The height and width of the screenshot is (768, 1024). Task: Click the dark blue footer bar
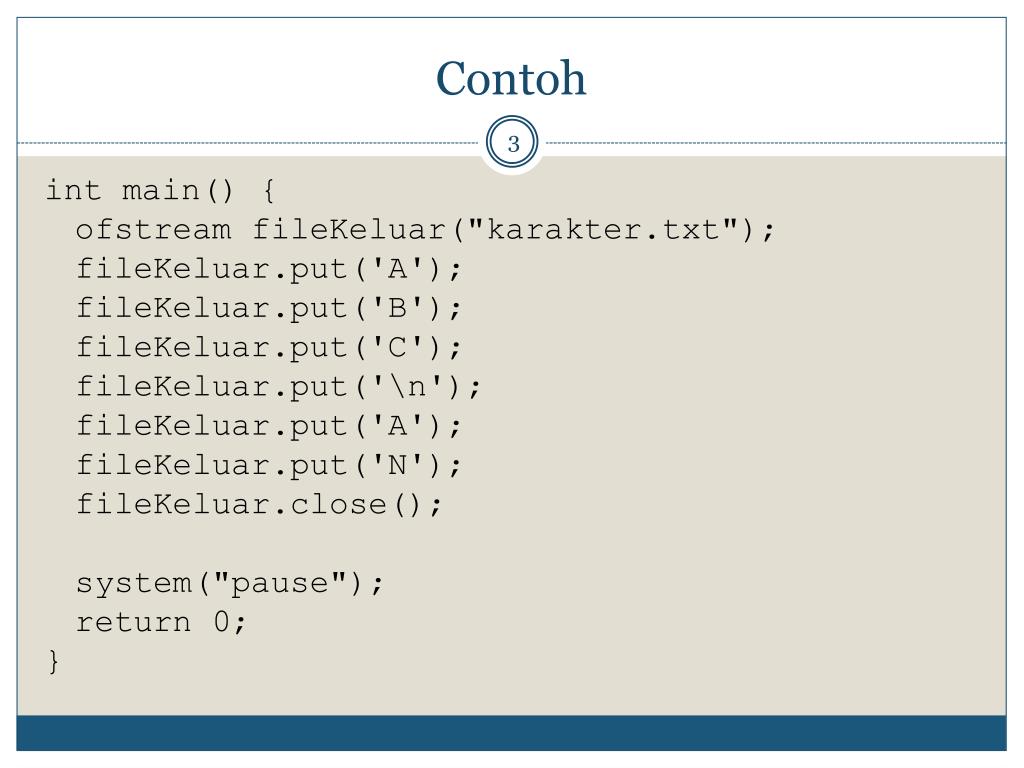point(511,733)
